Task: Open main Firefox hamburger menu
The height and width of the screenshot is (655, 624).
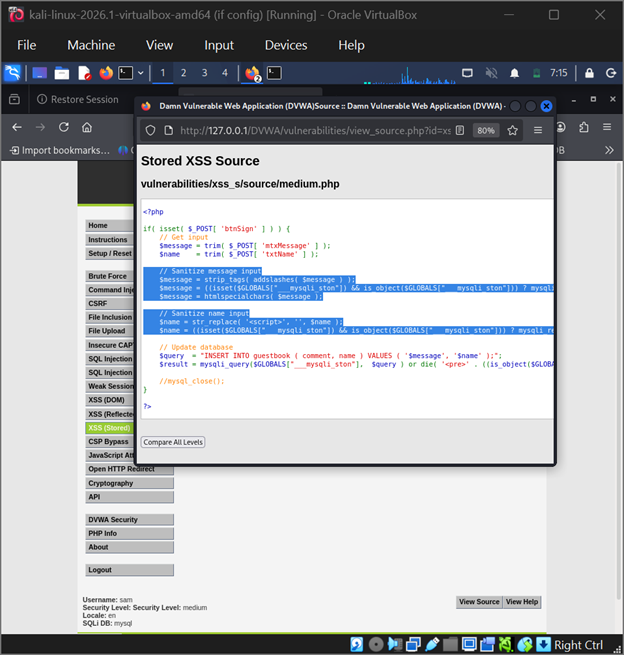Action: tap(607, 127)
